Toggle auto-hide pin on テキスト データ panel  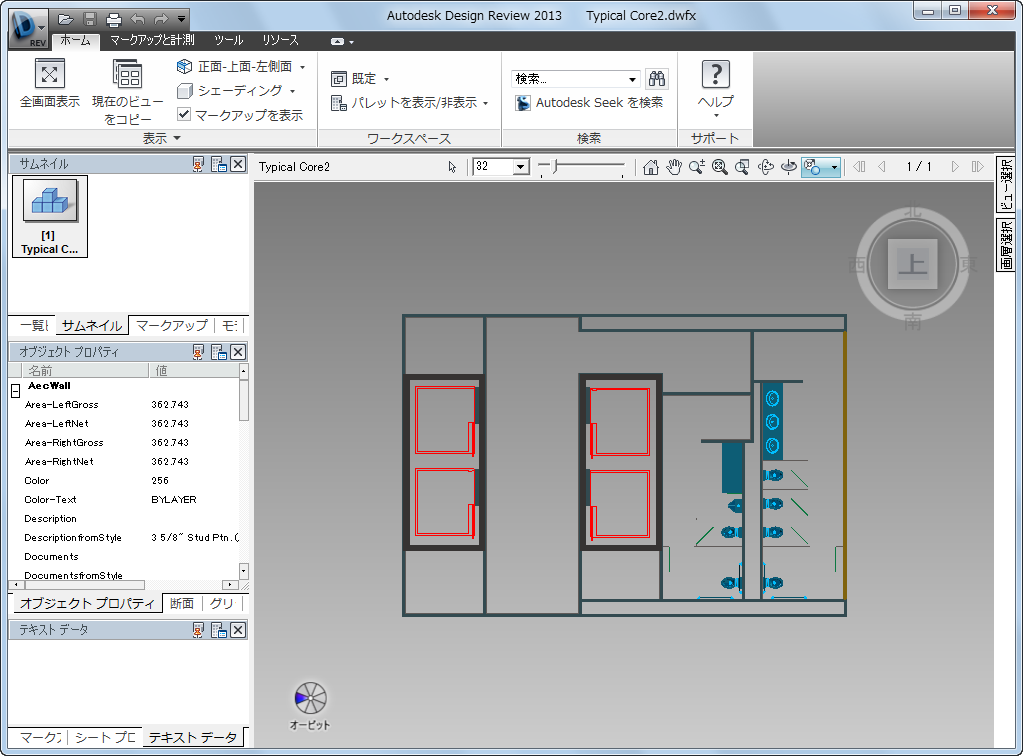tap(198, 630)
